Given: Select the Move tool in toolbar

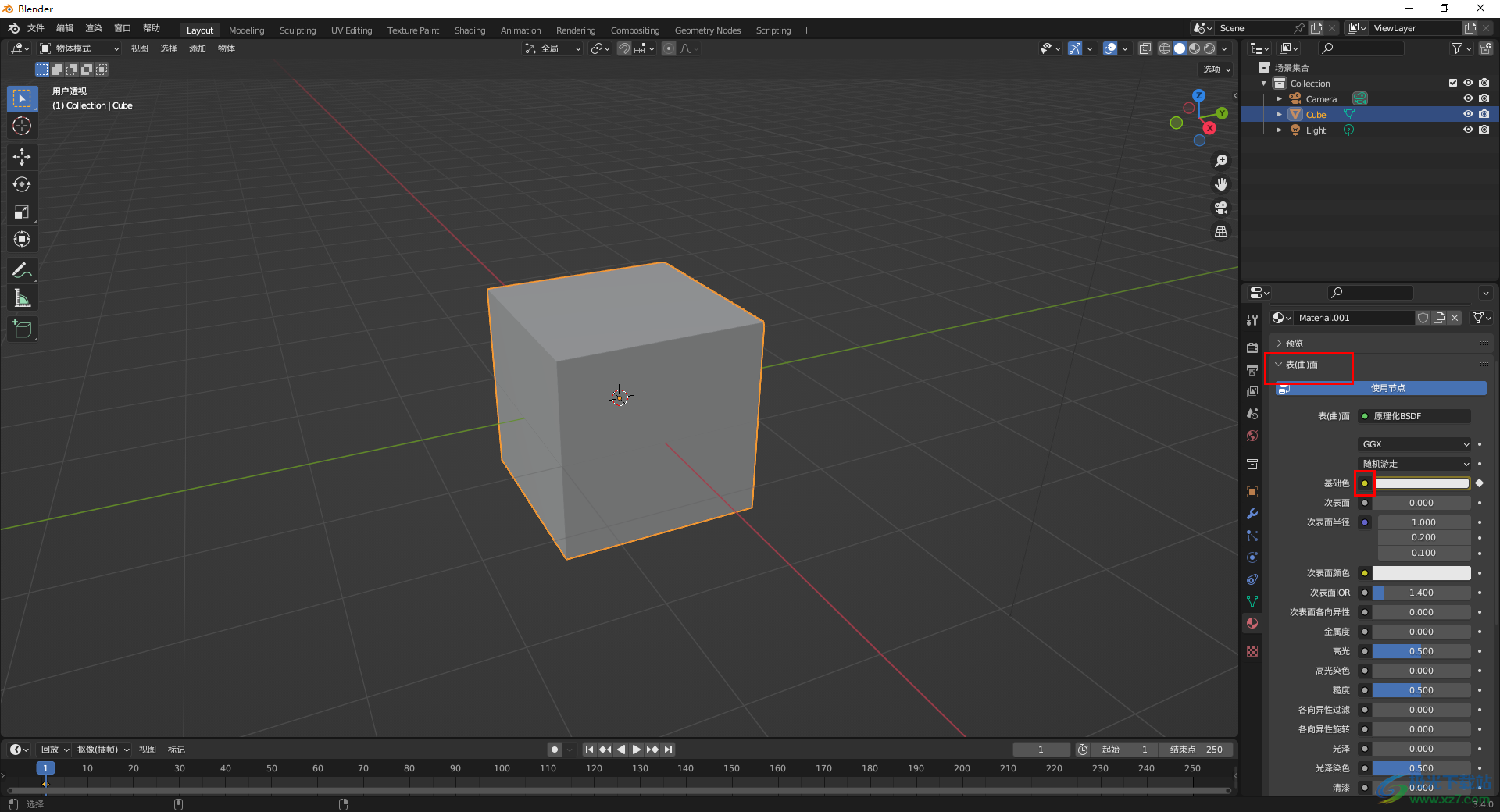Looking at the screenshot, I should (22, 157).
